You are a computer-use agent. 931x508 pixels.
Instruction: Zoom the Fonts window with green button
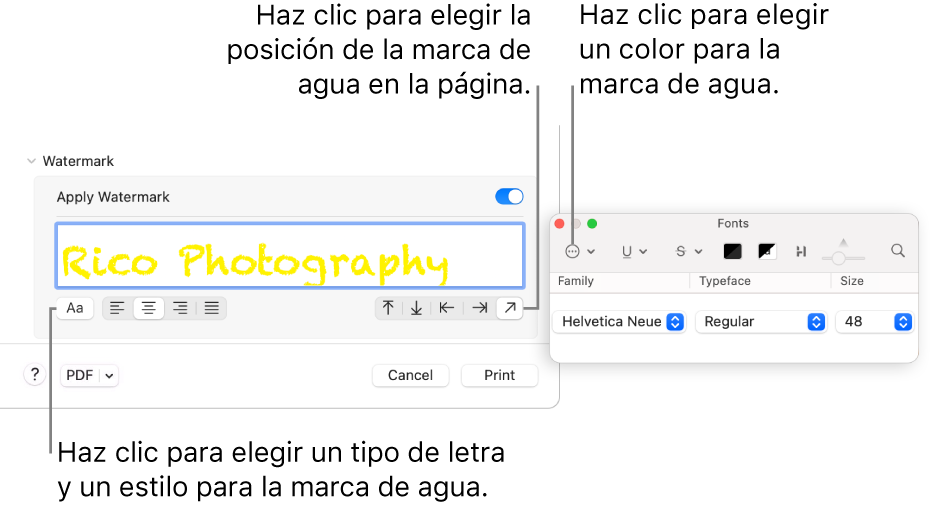coord(592,224)
